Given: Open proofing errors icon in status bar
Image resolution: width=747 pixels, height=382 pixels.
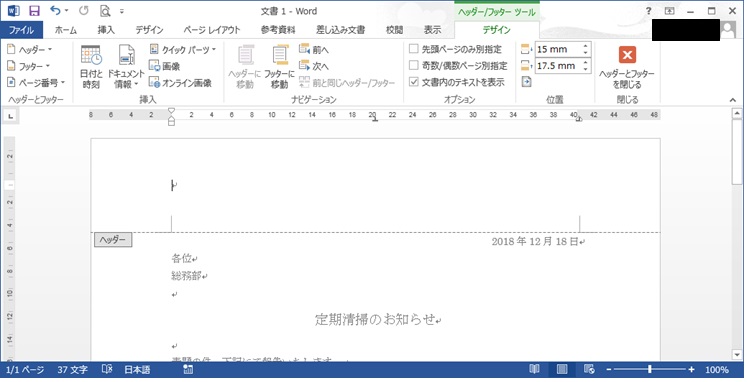Looking at the screenshot, I should point(107,370).
